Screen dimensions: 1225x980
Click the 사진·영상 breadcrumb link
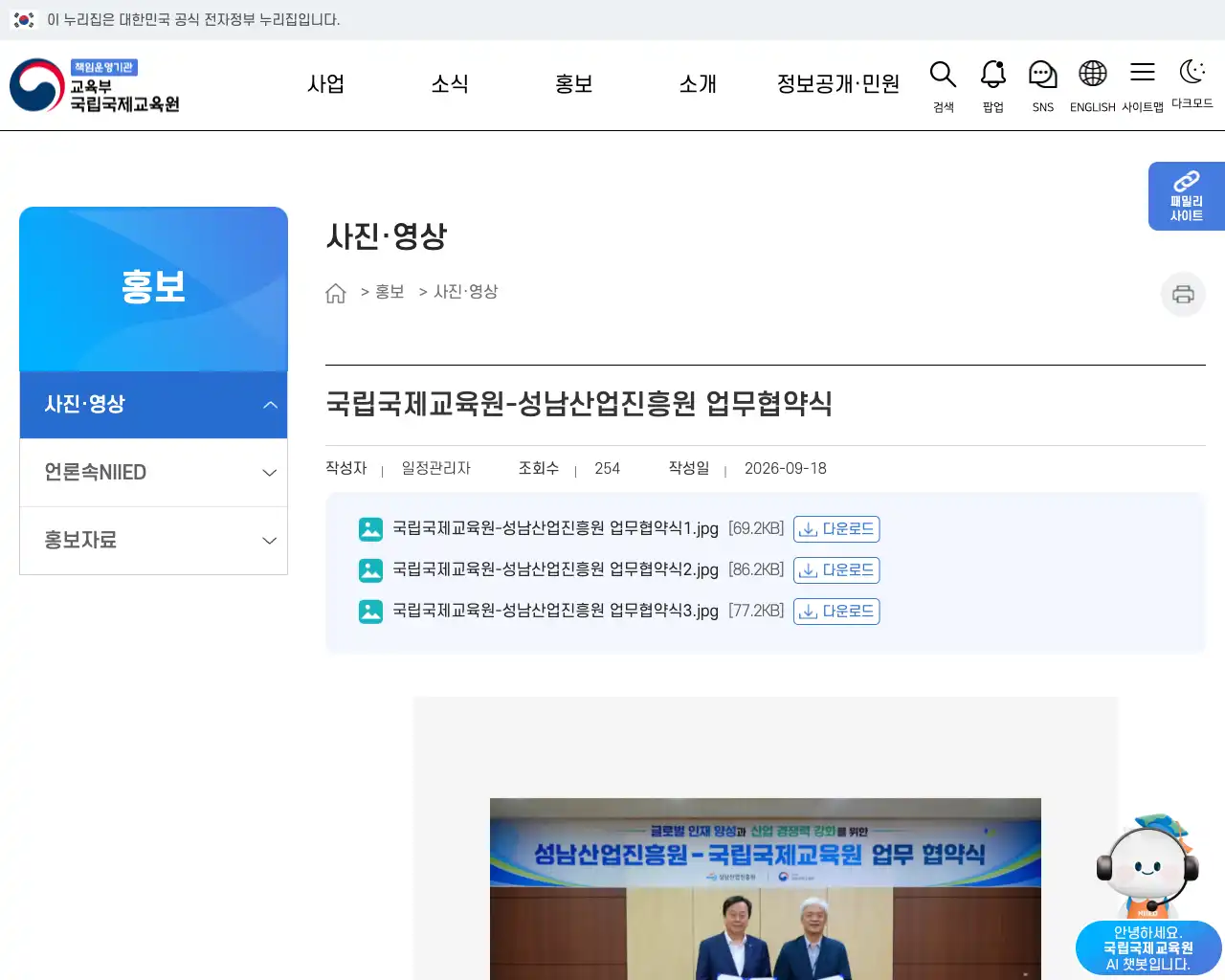[x=466, y=292]
